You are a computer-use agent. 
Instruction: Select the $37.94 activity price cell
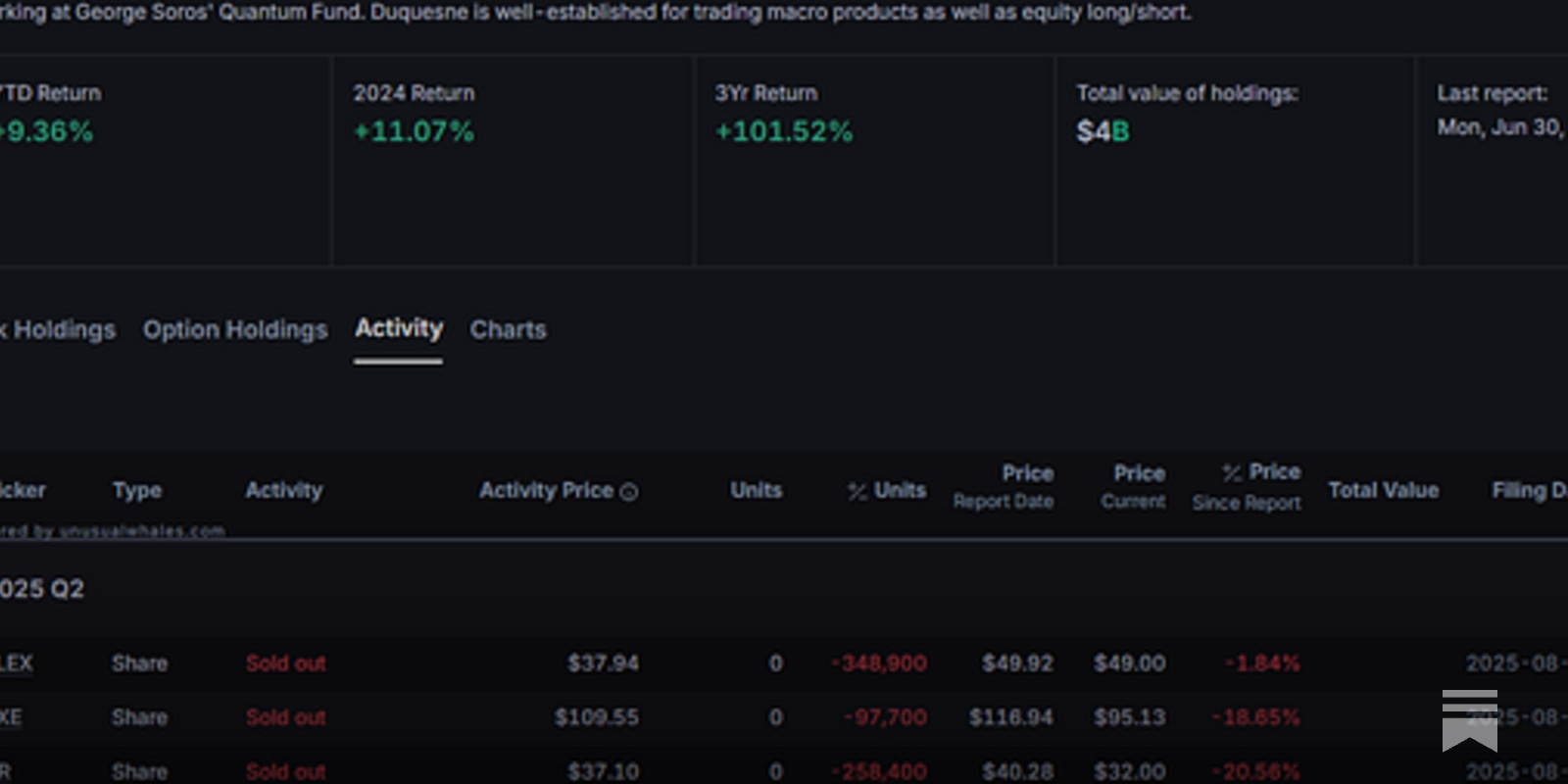point(603,663)
